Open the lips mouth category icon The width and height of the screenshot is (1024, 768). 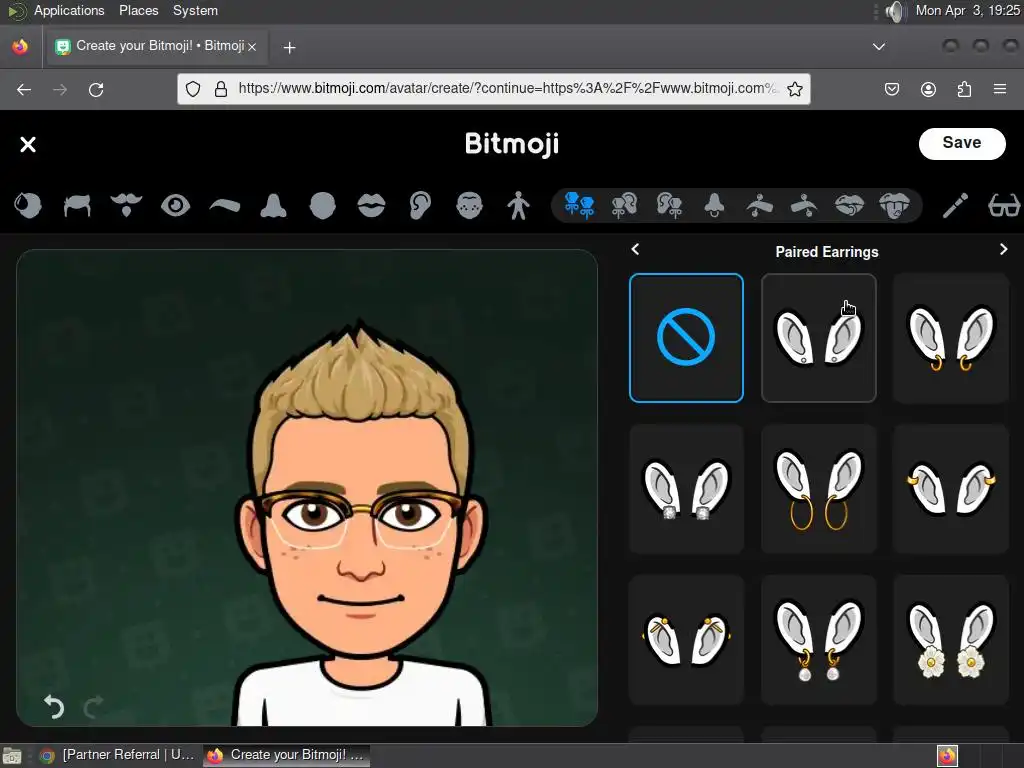371,205
